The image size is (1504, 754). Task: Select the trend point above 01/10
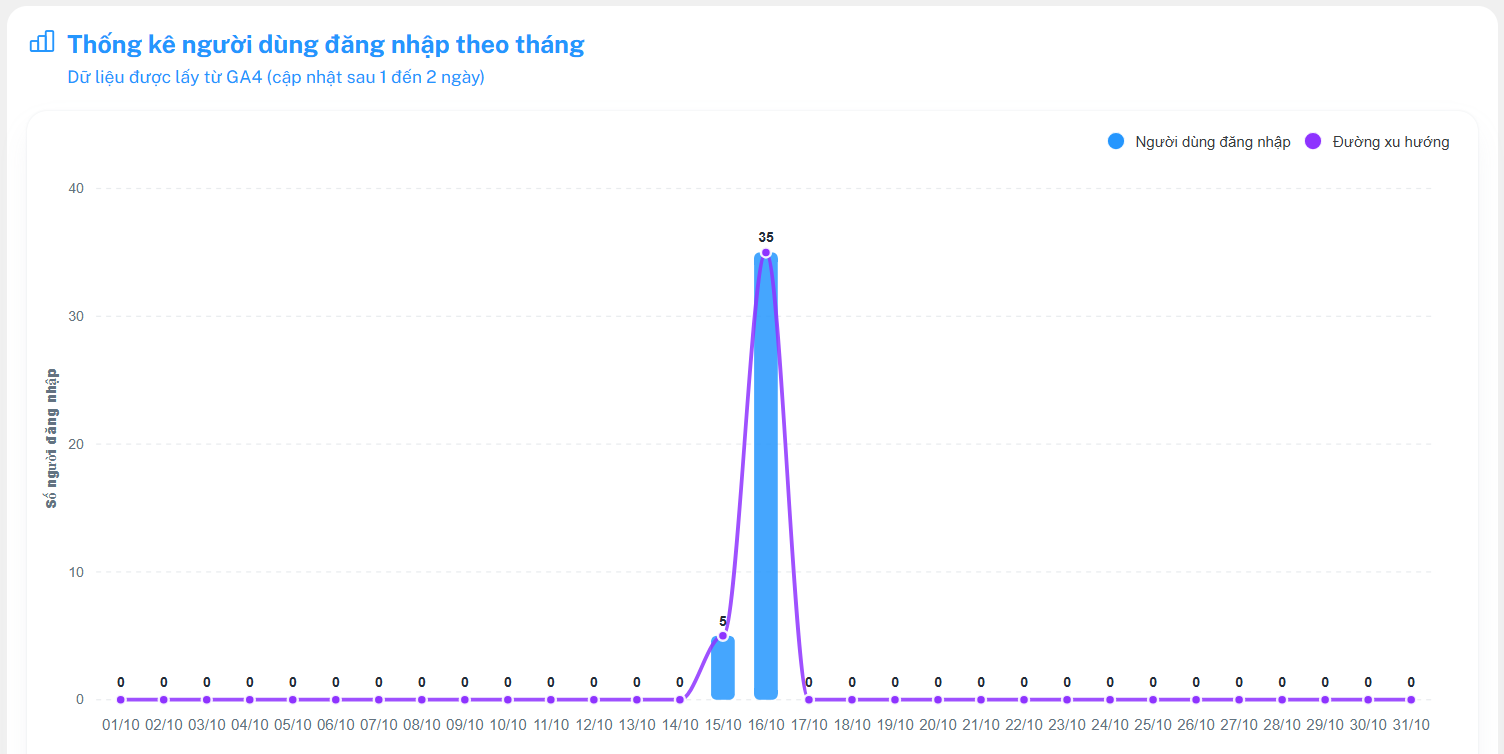click(121, 700)
